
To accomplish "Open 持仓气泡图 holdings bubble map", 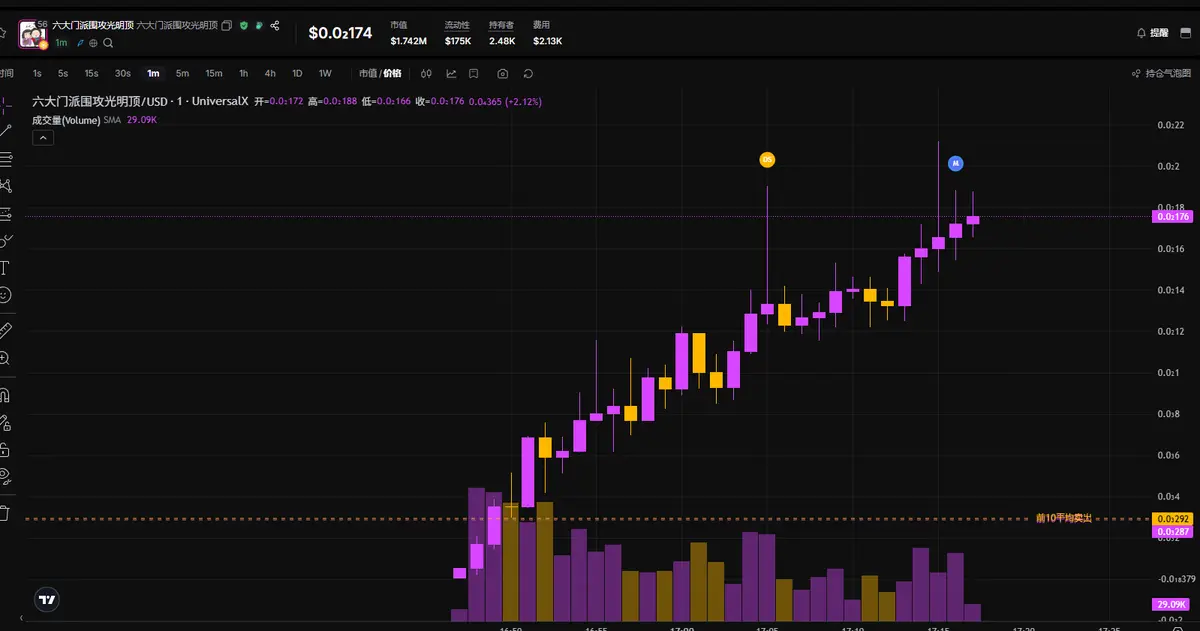I will (x=1162, y=73).
